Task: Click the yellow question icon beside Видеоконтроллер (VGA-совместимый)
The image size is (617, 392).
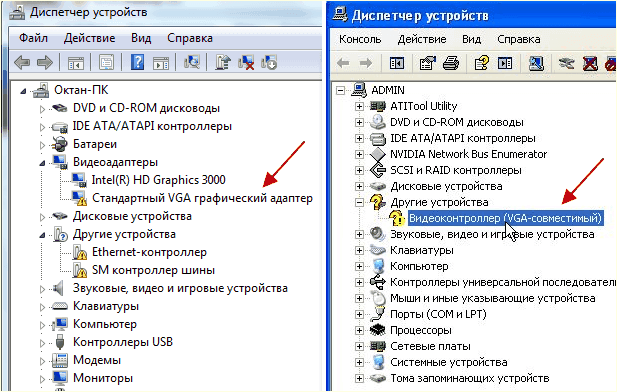Action: (397, 218)
